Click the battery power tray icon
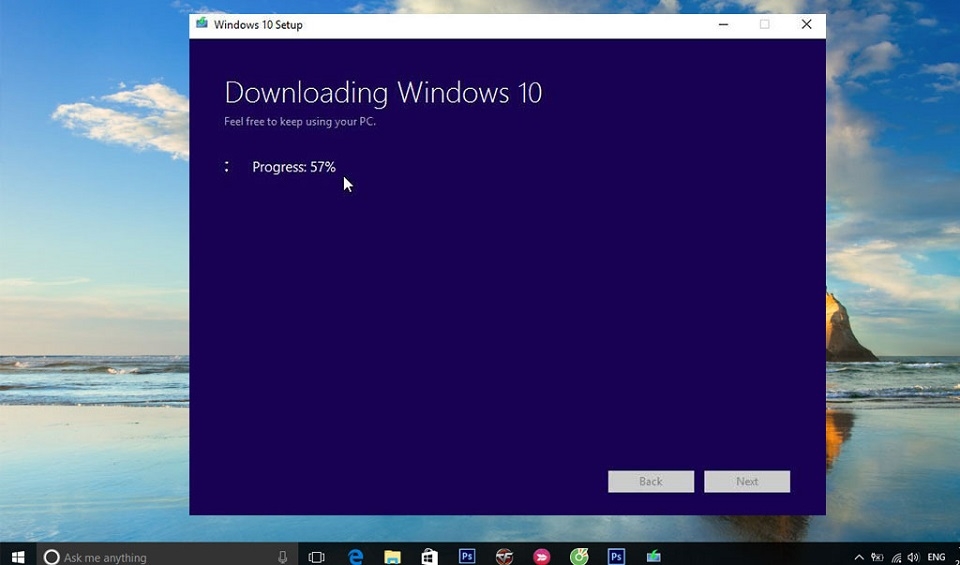 pos(877,557)
